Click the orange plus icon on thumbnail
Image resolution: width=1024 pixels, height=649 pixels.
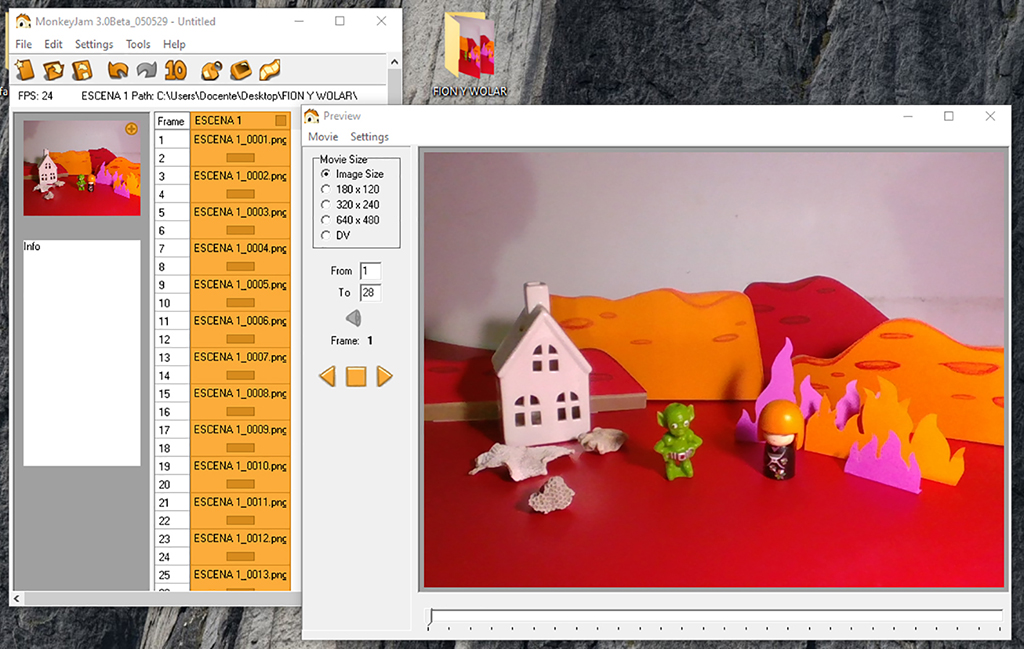click(x=131, y=129)
